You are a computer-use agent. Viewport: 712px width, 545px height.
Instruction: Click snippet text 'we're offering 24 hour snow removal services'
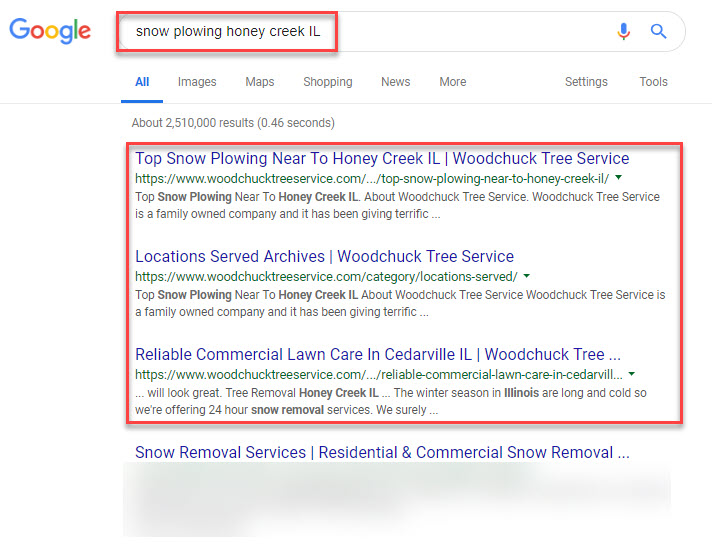click(253, 410)
